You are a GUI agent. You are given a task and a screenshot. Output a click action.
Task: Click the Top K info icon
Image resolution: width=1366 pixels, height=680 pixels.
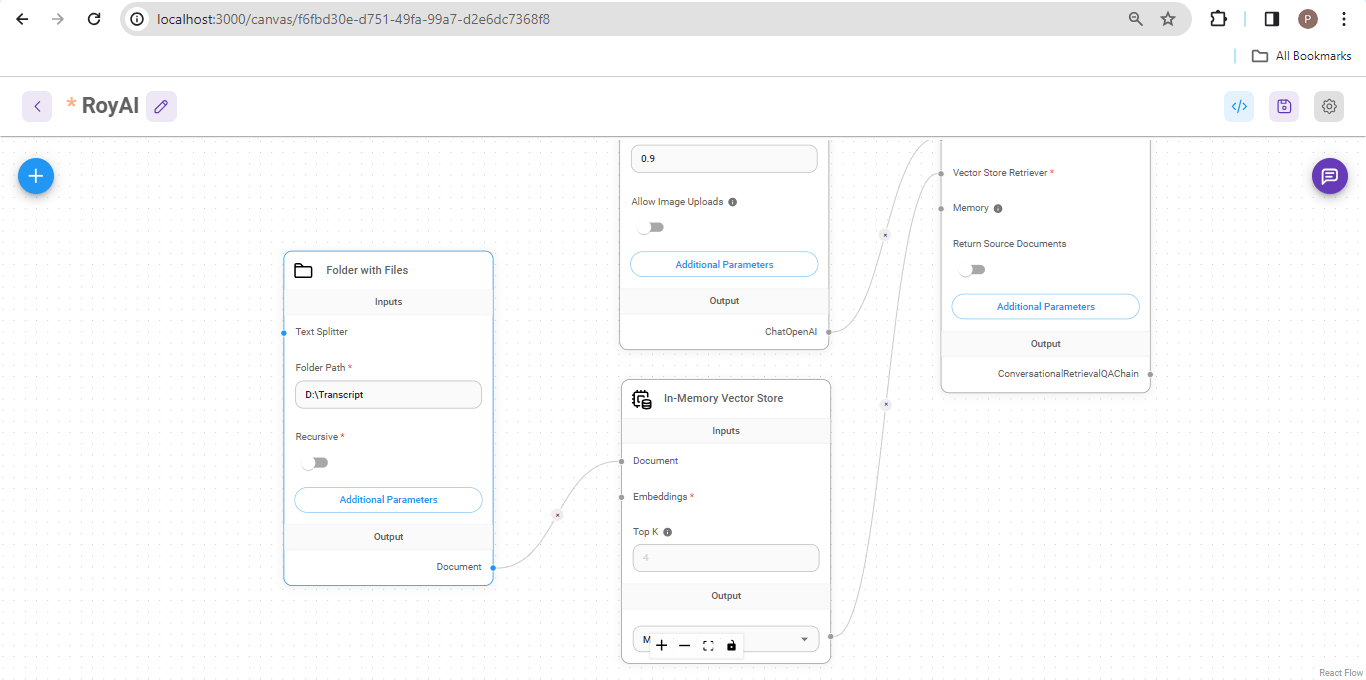(667, 532)
